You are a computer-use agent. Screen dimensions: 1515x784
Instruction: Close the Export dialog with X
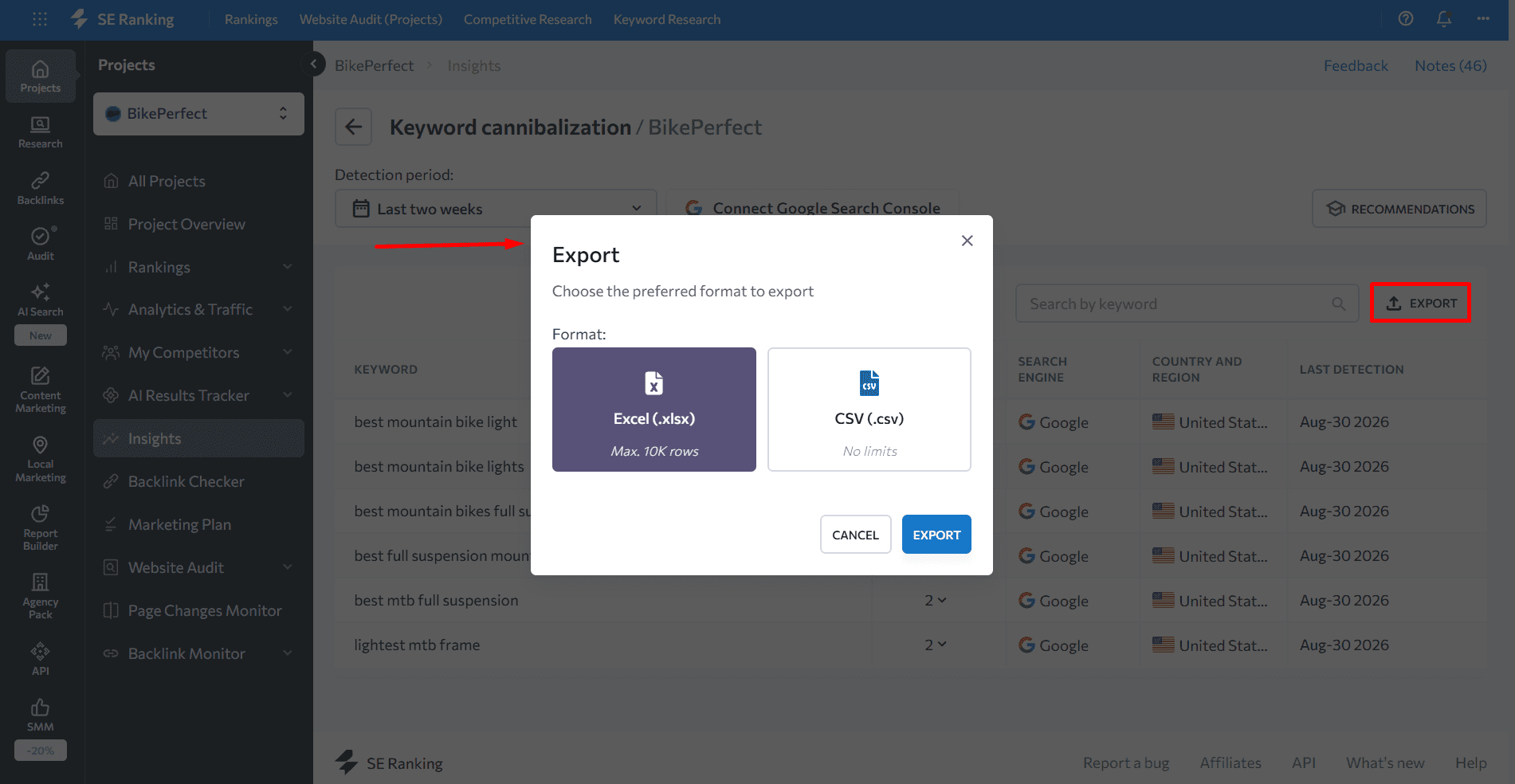967,241
